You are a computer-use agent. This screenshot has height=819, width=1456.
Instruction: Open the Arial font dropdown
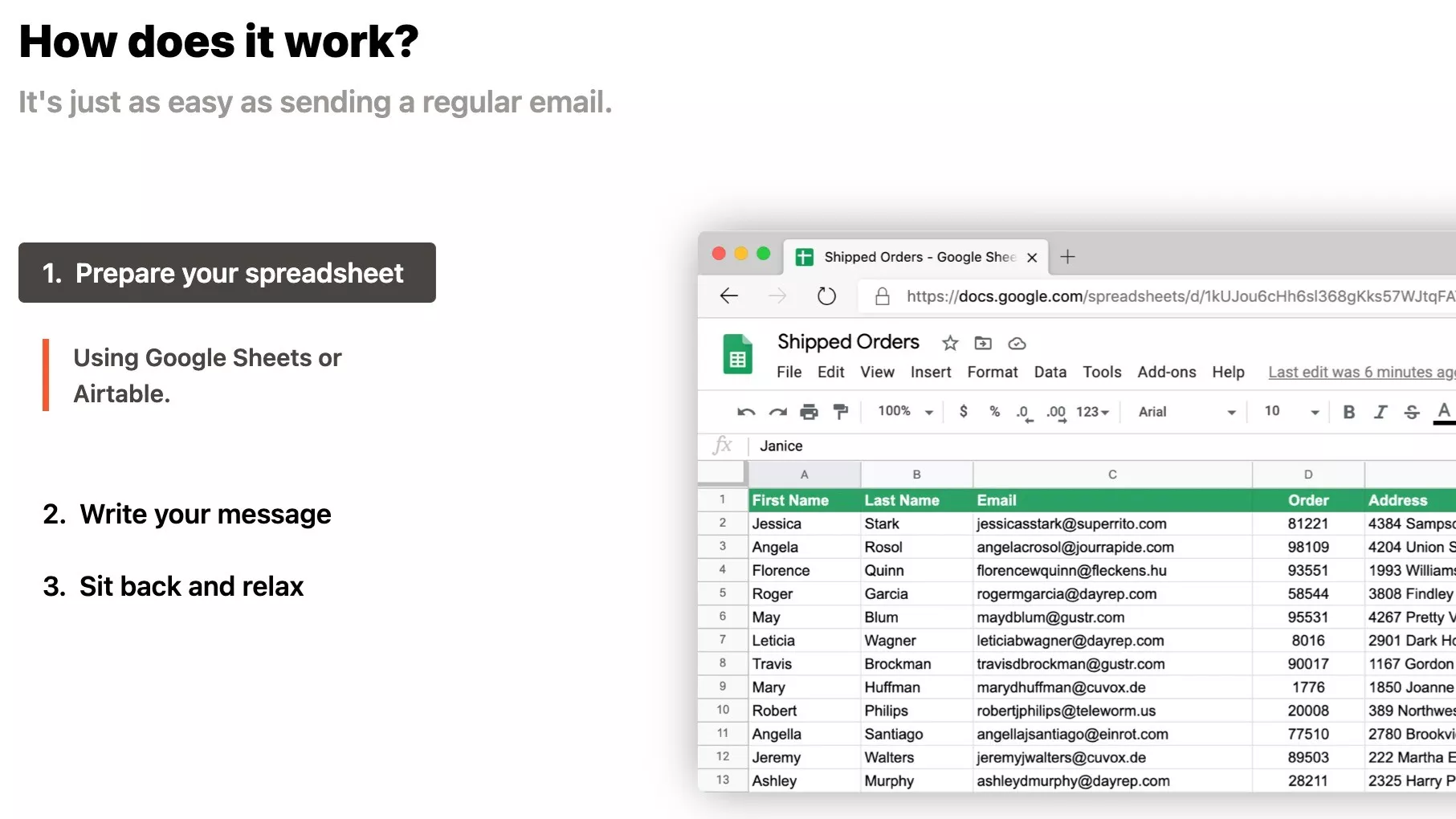1186,412
